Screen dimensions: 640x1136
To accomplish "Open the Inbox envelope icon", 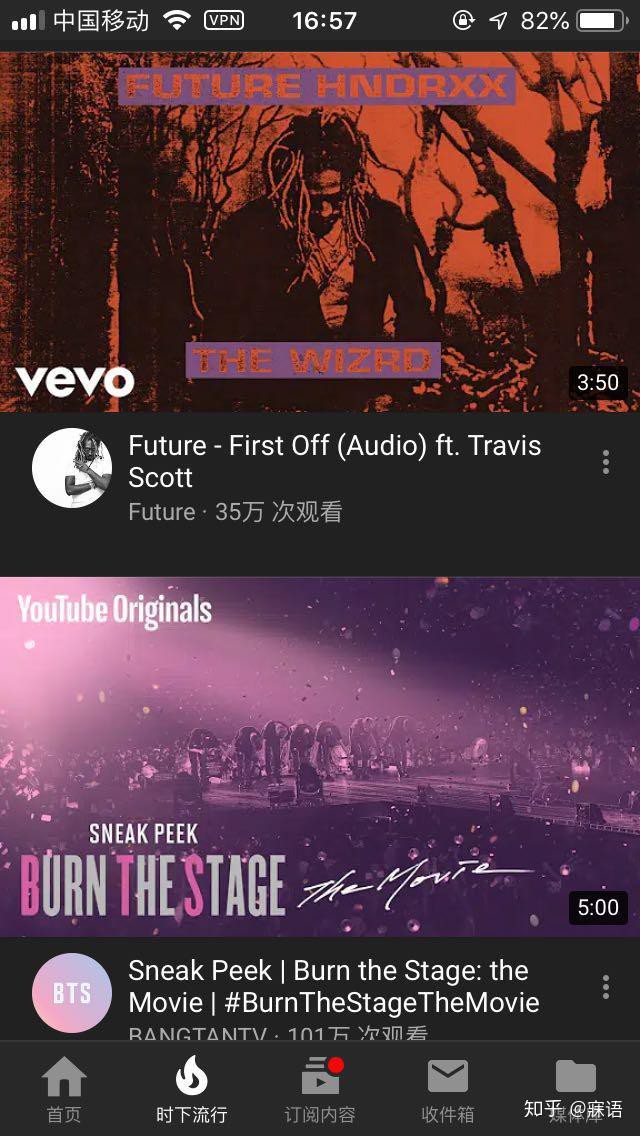I will pos(448,1077).
